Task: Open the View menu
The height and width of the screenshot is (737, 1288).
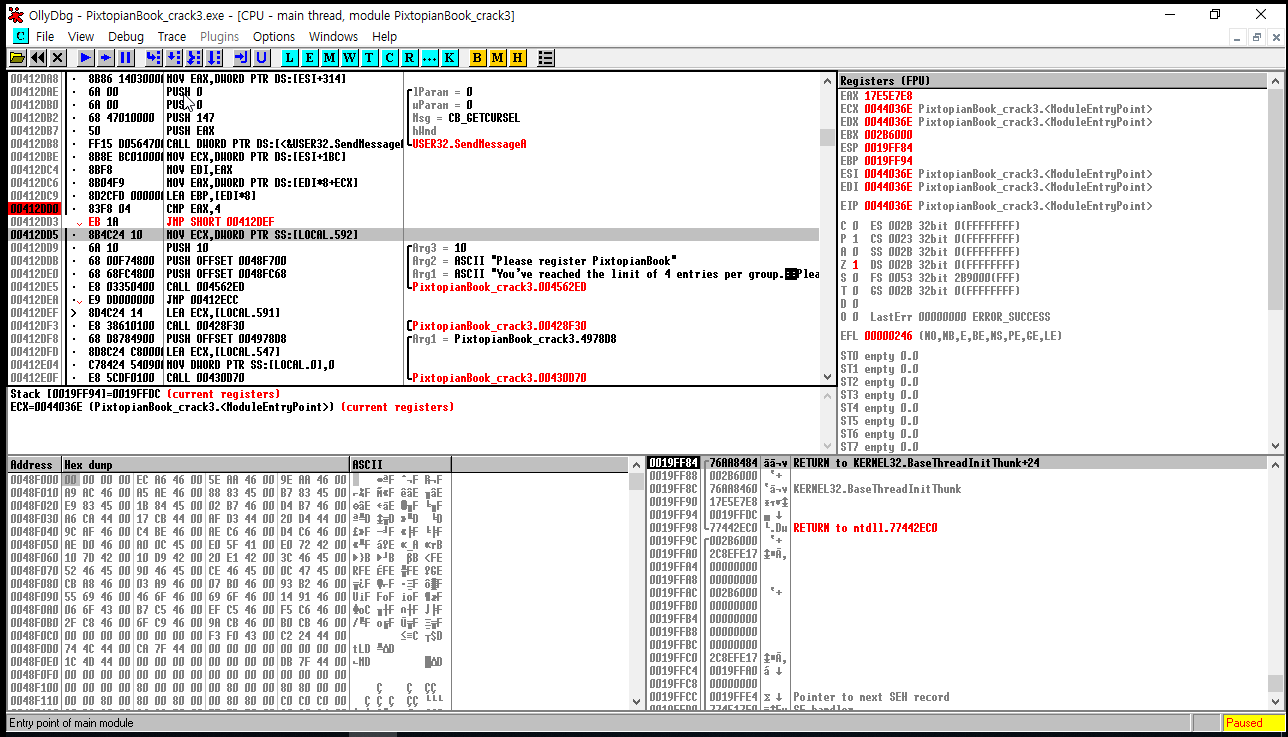Action: pyautogui.click(x=81, y=36)
